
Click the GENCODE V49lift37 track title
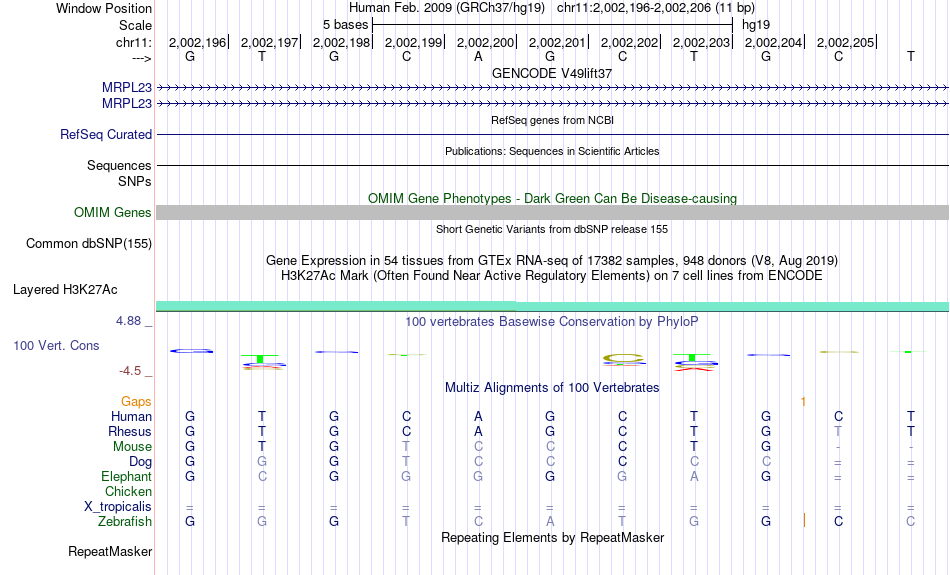click(552, 73)
